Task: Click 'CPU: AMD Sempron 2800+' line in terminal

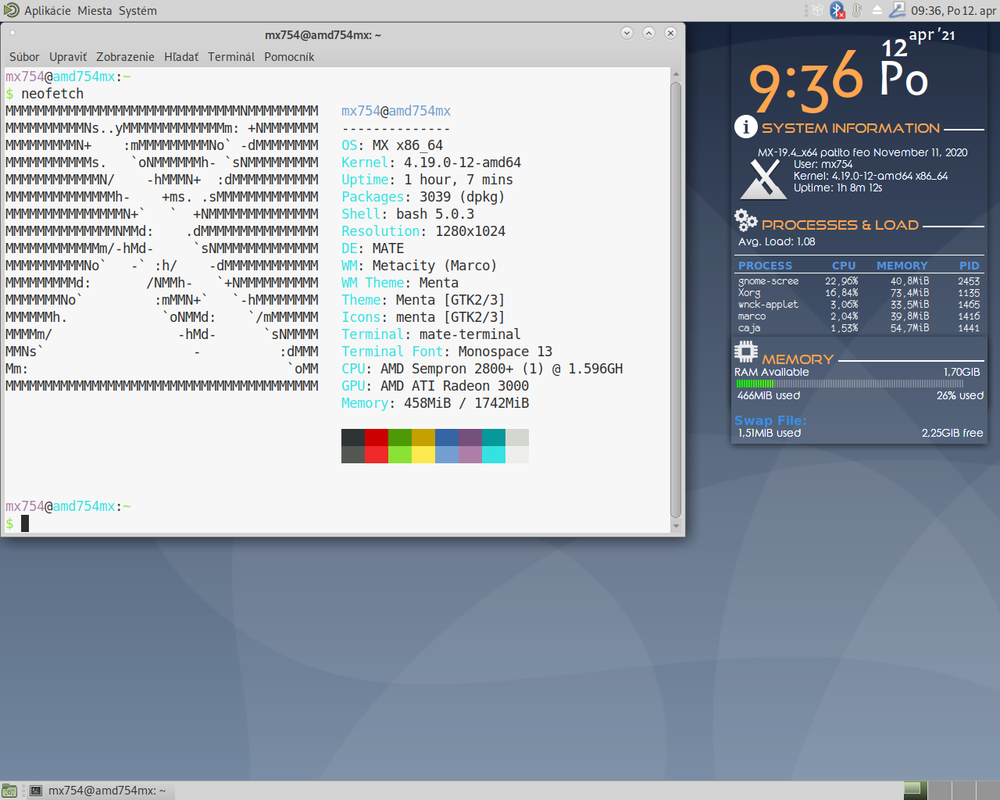Action: (x=482, y=369)
